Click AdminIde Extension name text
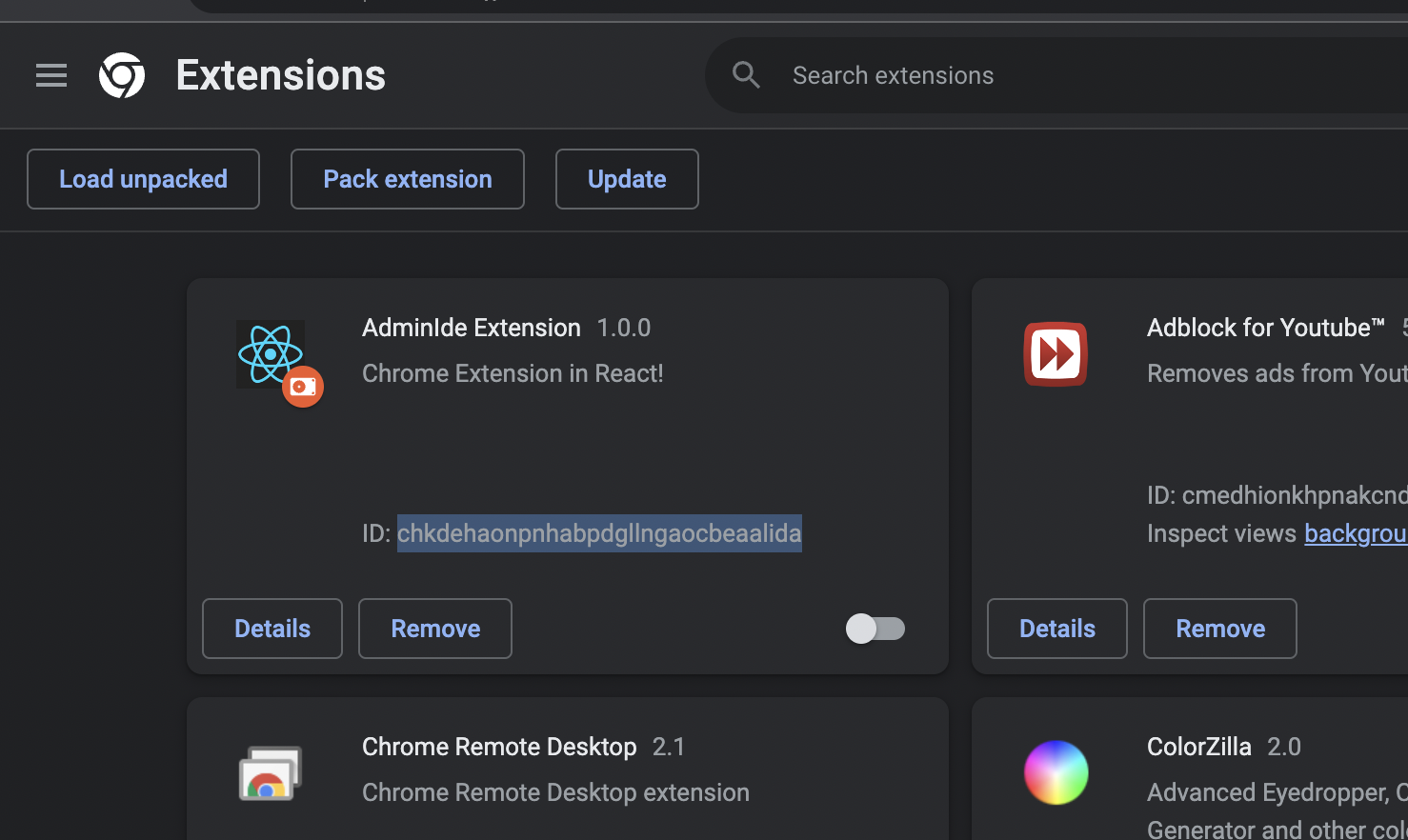The image size is (1408, 840). pyautogui.click(x=472, y=328)
